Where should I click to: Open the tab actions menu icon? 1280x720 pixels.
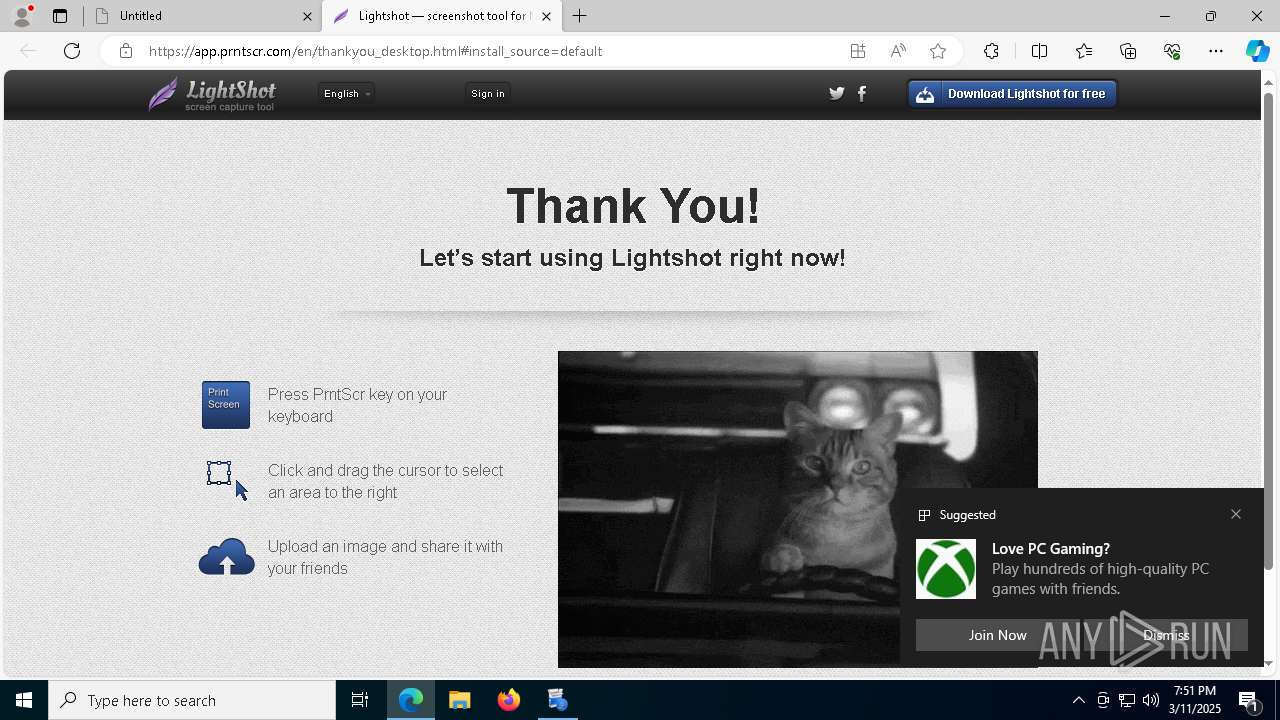pos(60,16)
